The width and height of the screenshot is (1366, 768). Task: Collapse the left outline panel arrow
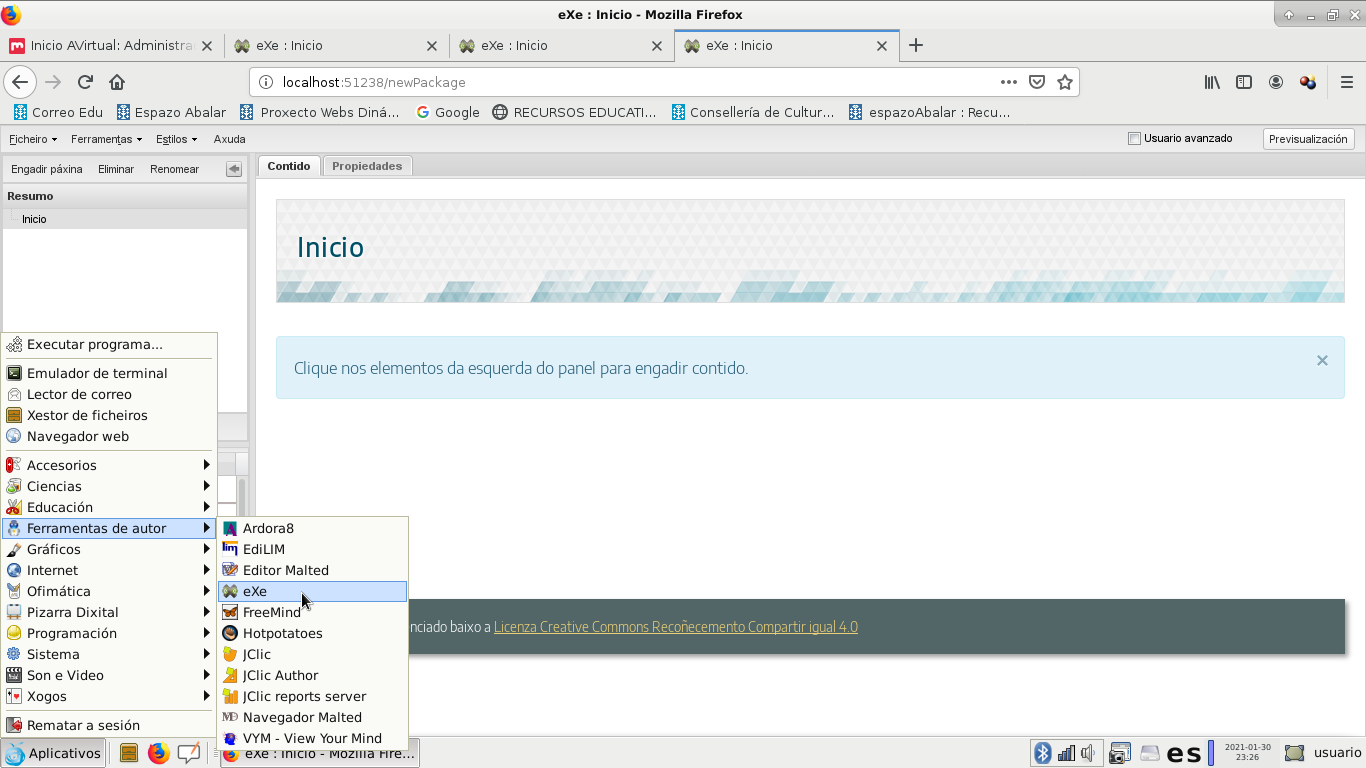(x=234, y=169)
